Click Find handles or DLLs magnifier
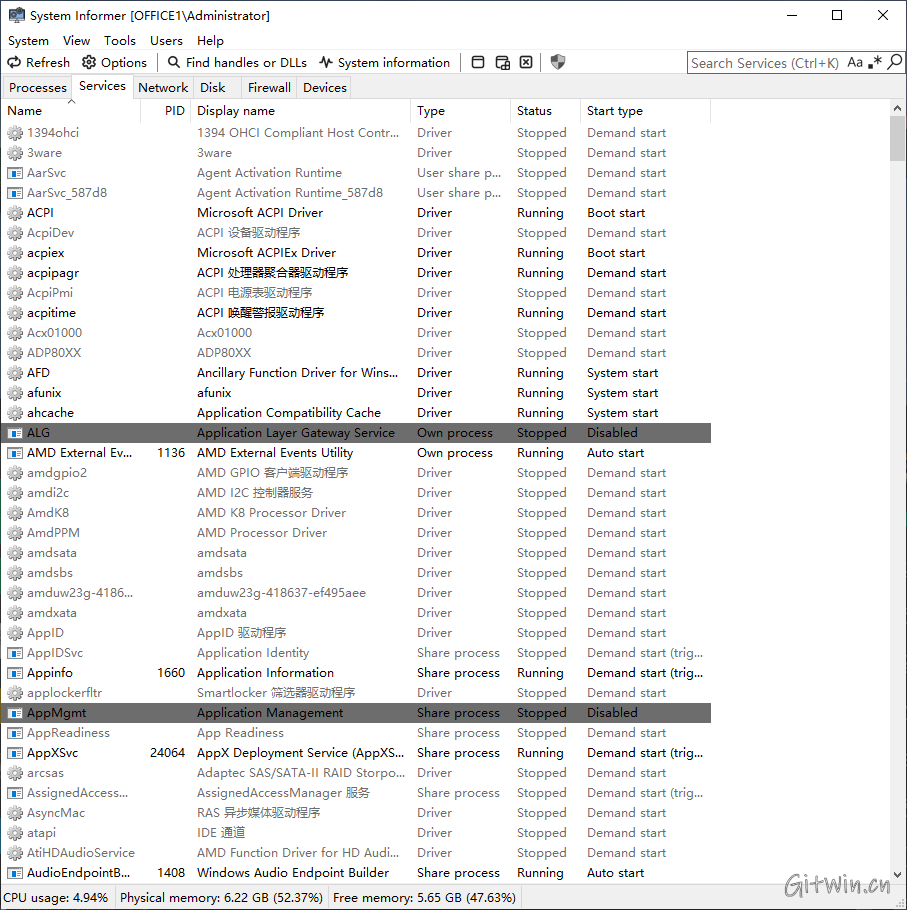This screenshot has width=907, height=910. click(174, 62)
